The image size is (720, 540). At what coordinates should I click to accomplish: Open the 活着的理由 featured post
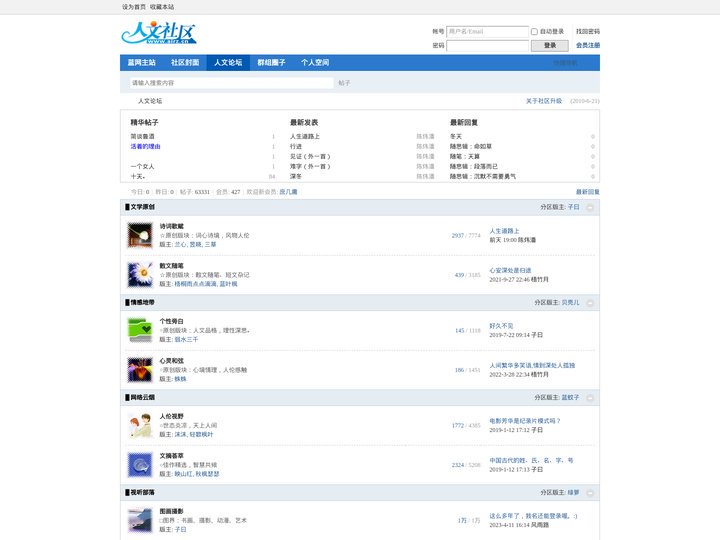pyautogui.click(x=145, y=146)
